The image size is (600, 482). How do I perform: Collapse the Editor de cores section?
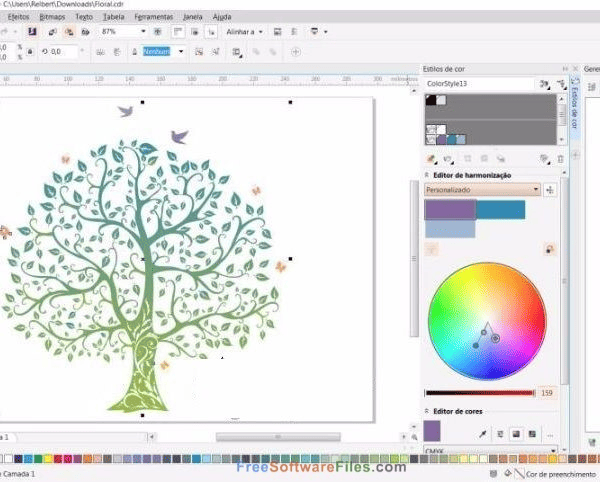point(427,411)
